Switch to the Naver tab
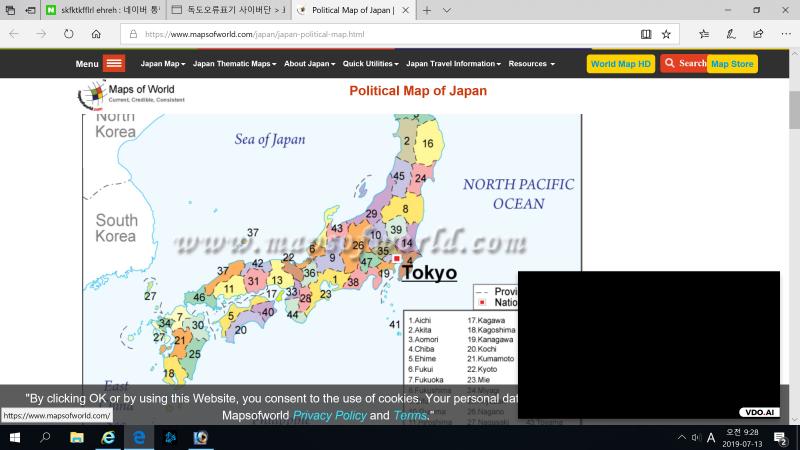 click(104, 10)
